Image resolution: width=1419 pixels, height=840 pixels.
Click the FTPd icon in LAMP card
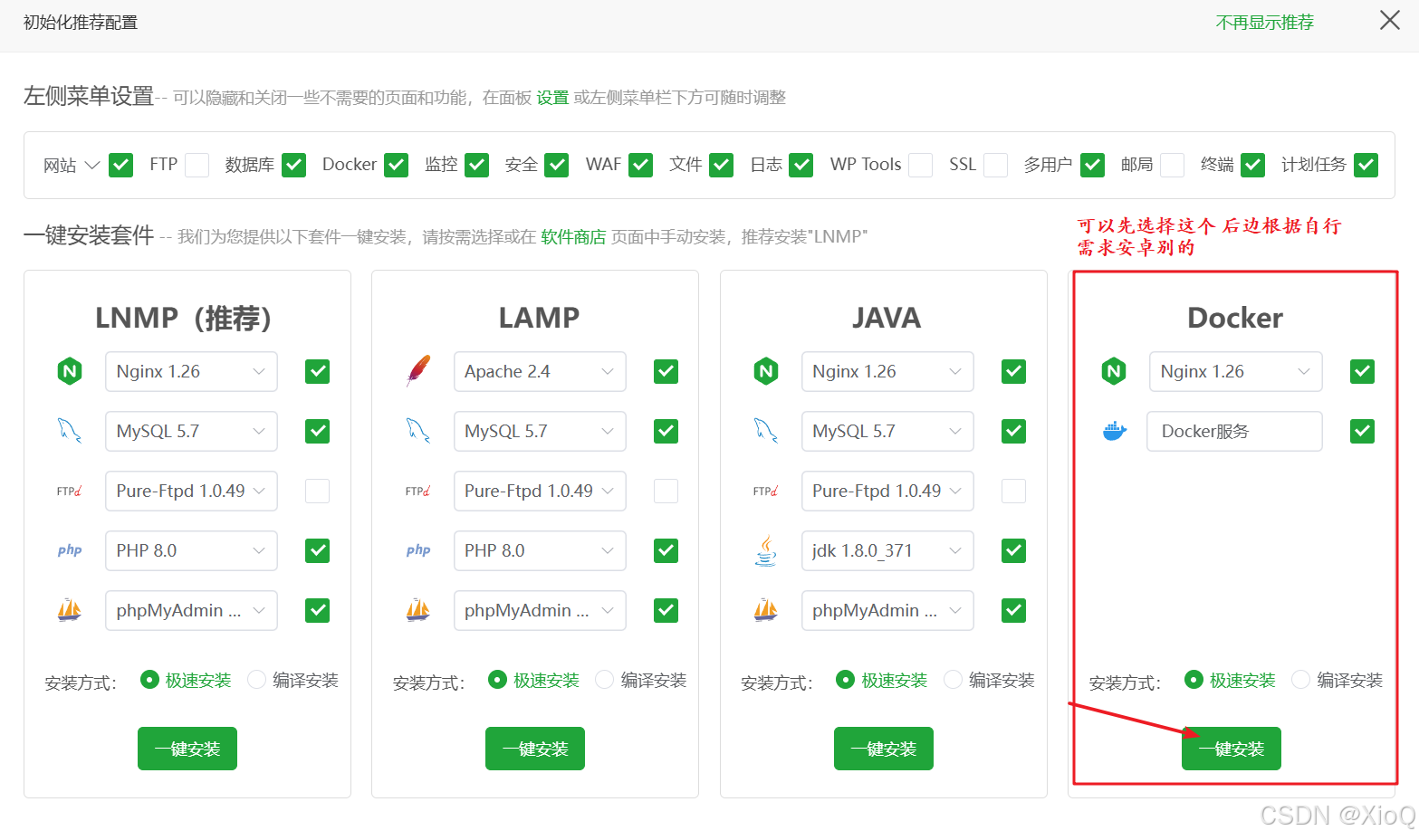[x=418, y=491]
